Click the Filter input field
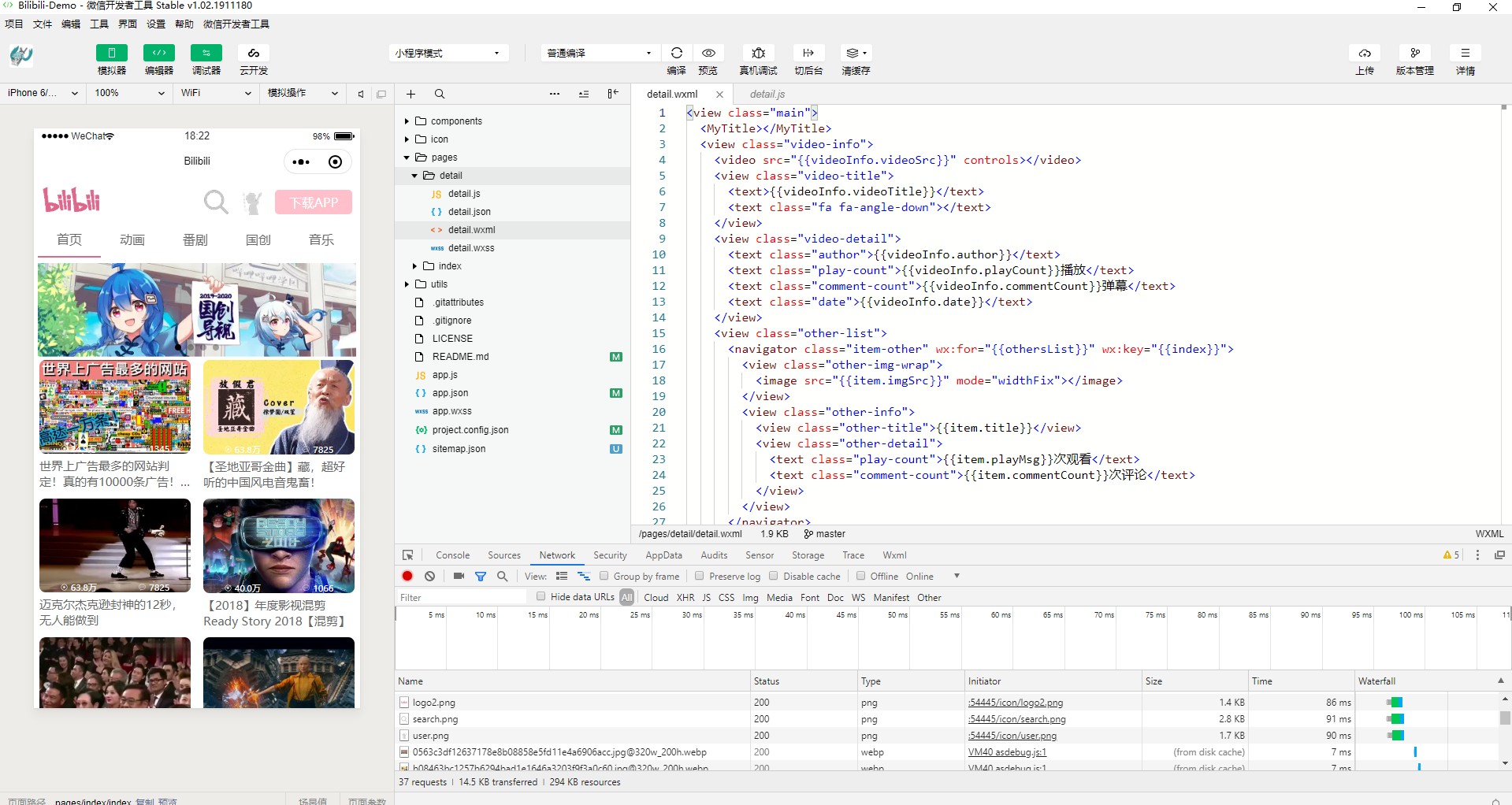 (461, 598)
